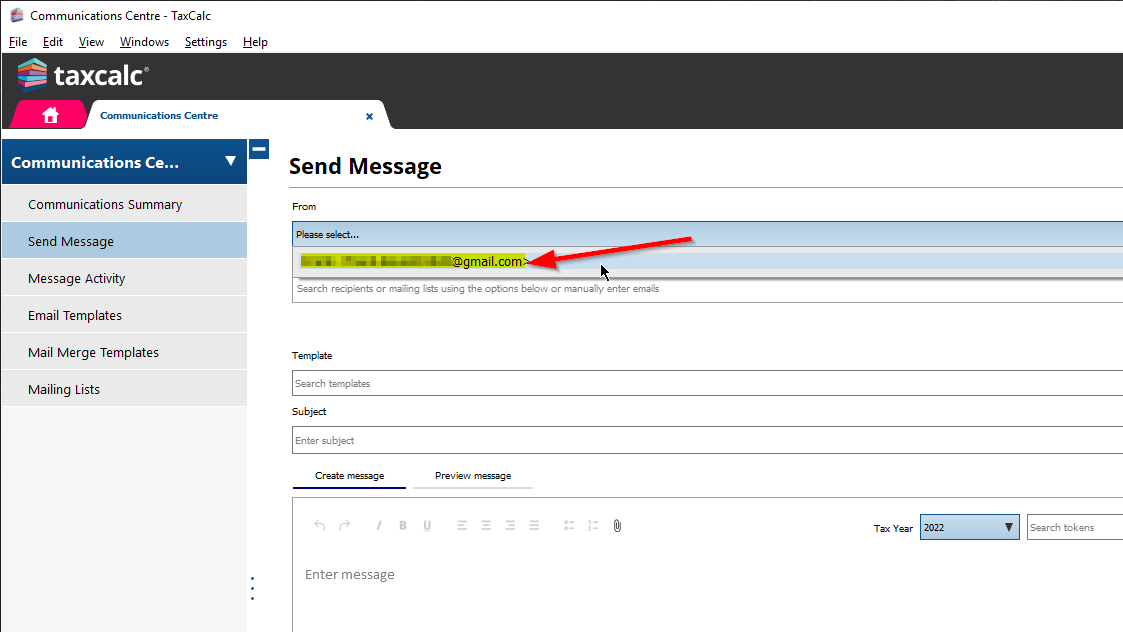Viewport: 1123px width, 632px height.
Task: Switch to the Preview message tab
Action: tap(473, 476)
